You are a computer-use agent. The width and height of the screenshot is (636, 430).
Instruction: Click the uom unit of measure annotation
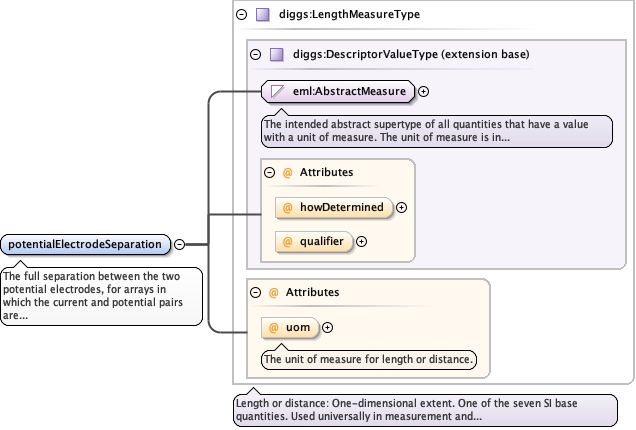pyautogui.click(x=369, y=359)
